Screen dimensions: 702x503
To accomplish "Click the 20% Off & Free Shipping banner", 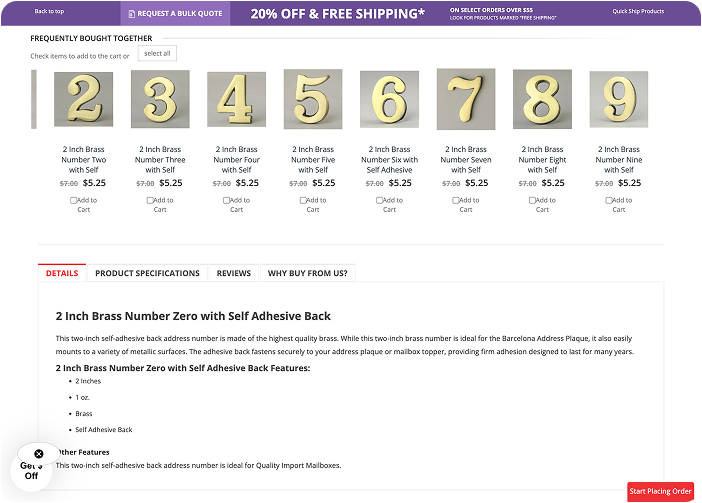I will (337, 14).
